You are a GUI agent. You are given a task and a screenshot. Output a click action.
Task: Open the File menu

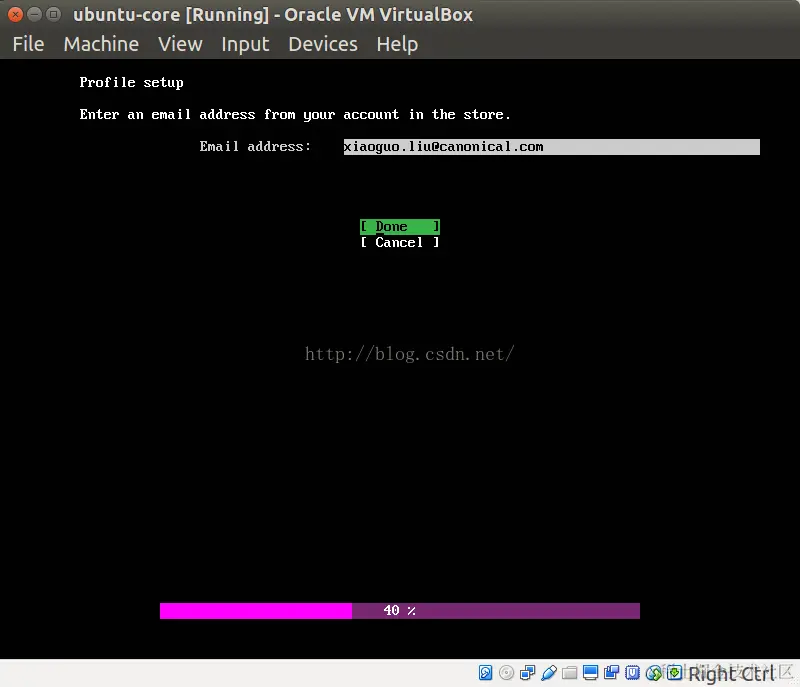[x=28, y=44]
